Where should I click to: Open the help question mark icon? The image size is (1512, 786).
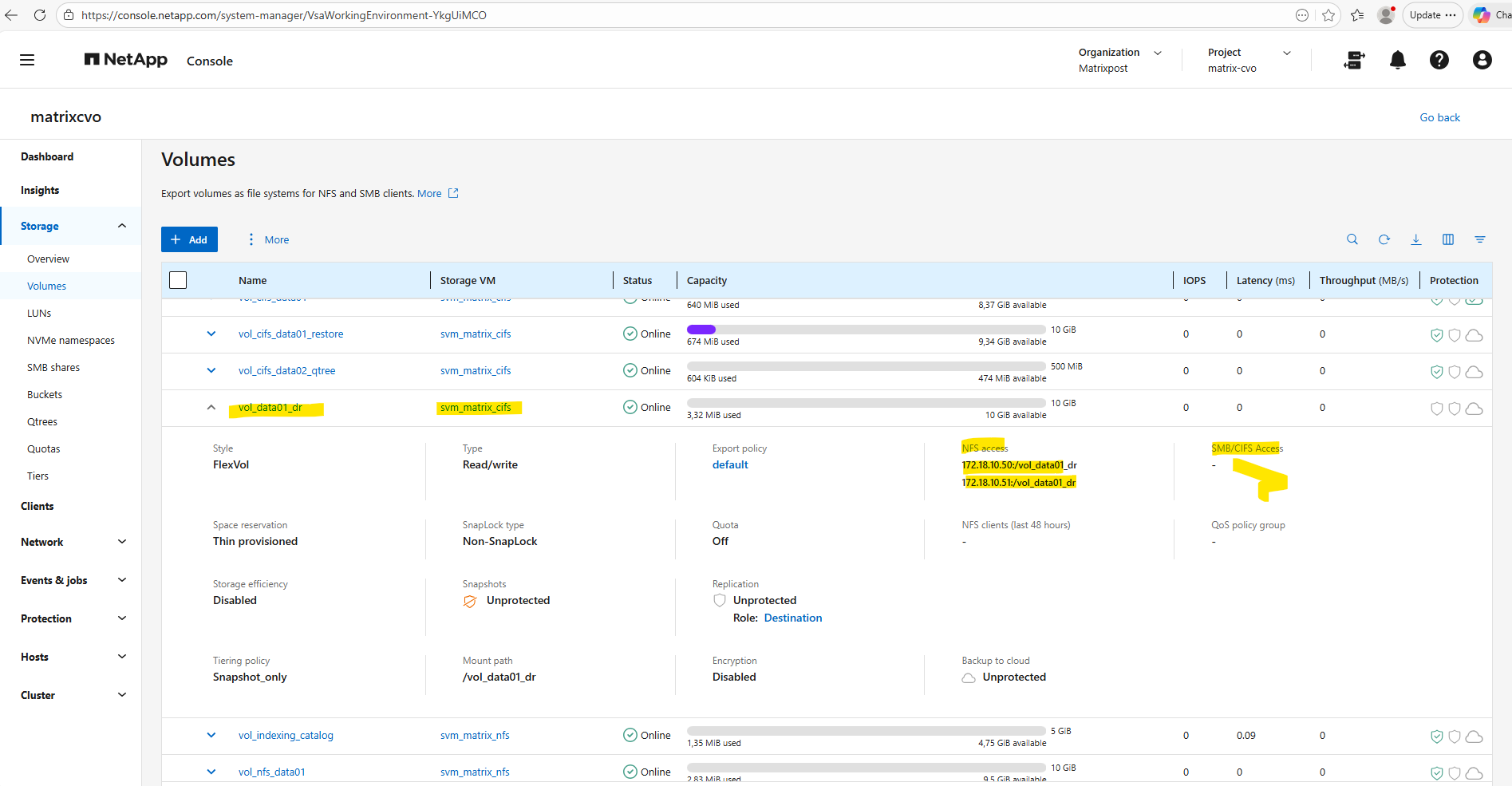tap(1439, 61)
